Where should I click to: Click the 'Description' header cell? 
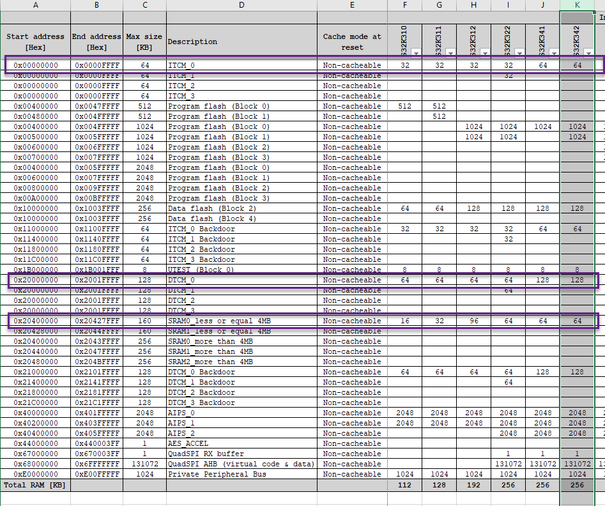(x=242, y=42)
